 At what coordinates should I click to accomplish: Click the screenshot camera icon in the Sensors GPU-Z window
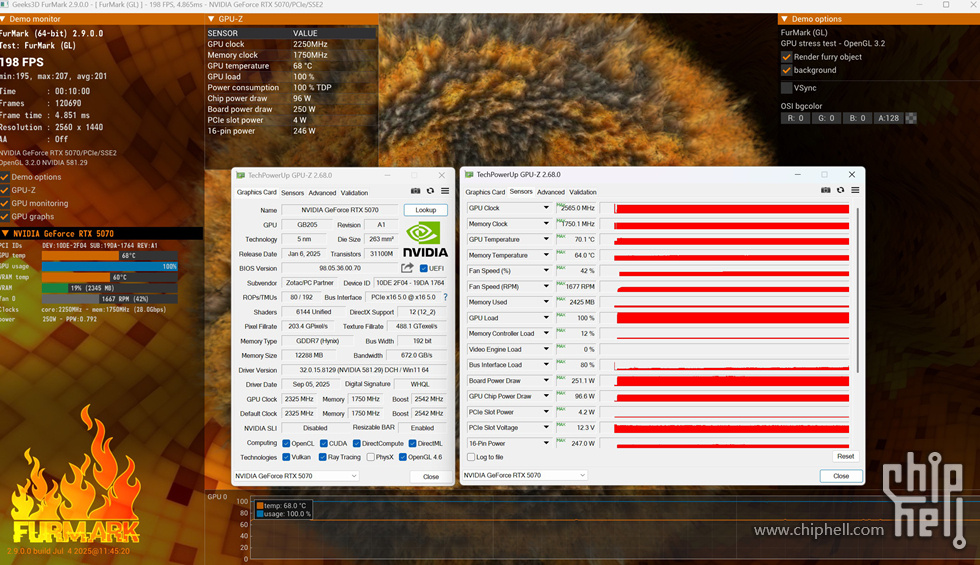[826, 190]
